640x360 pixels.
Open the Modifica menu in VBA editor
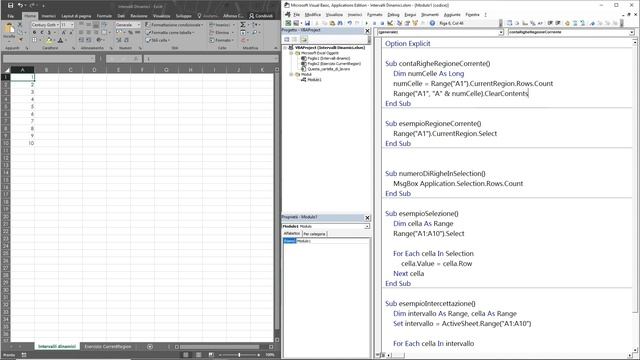[x=313, y=15]
